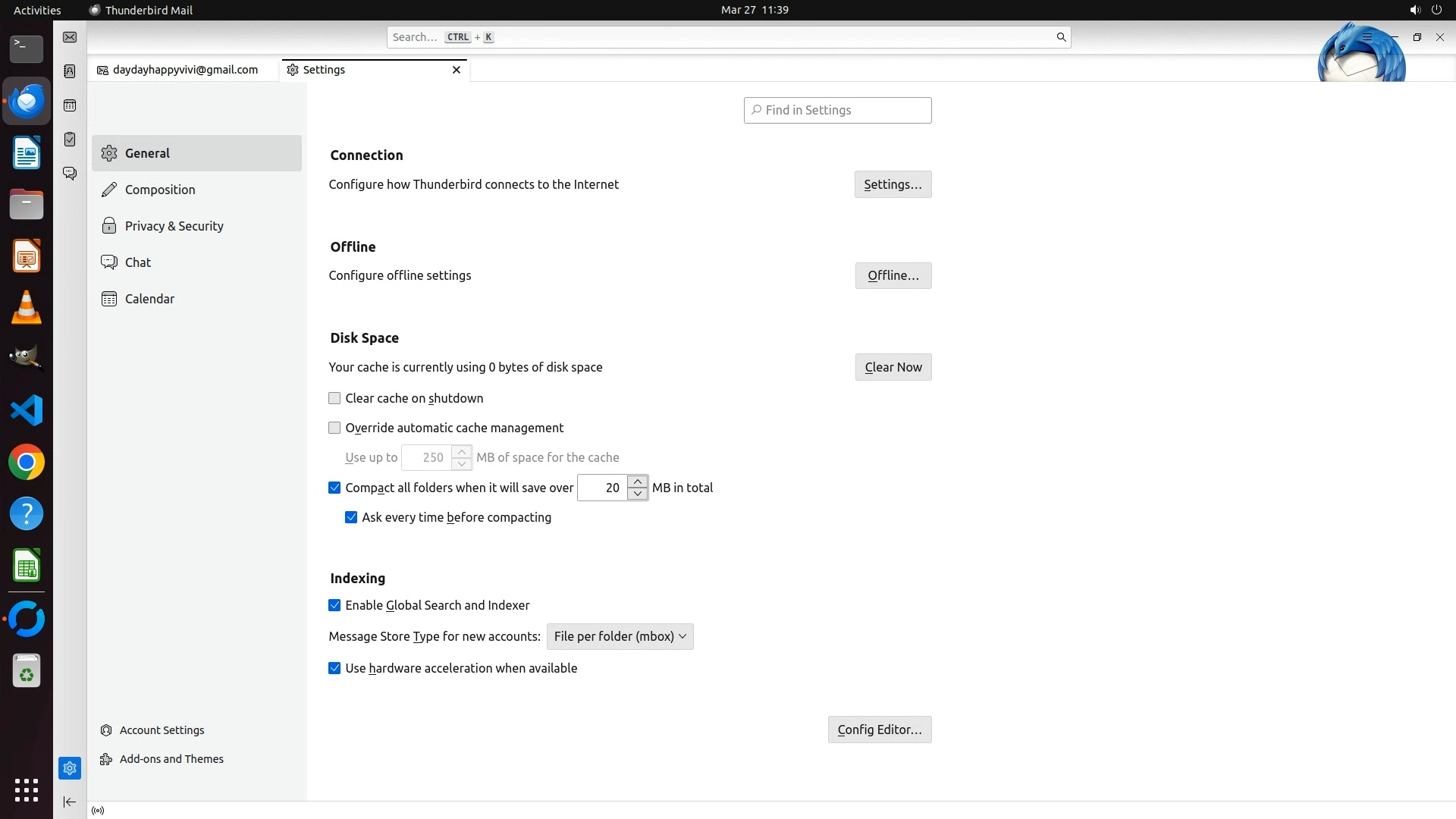Open the Address Book icon
Viewport: 1456px width, 819px height.
tap(70, 71)
